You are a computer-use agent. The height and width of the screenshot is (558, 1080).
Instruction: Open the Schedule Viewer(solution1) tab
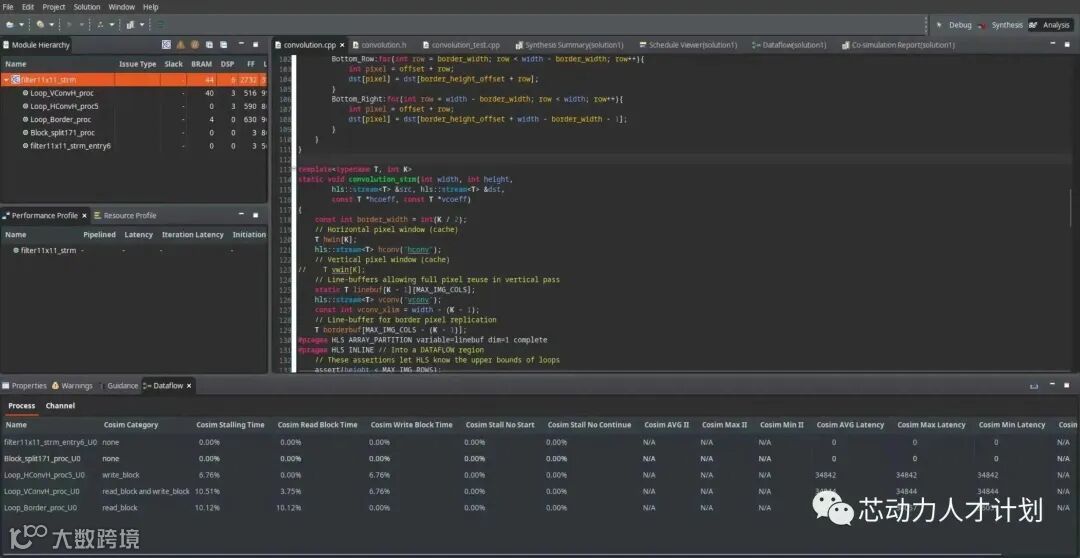688,45
